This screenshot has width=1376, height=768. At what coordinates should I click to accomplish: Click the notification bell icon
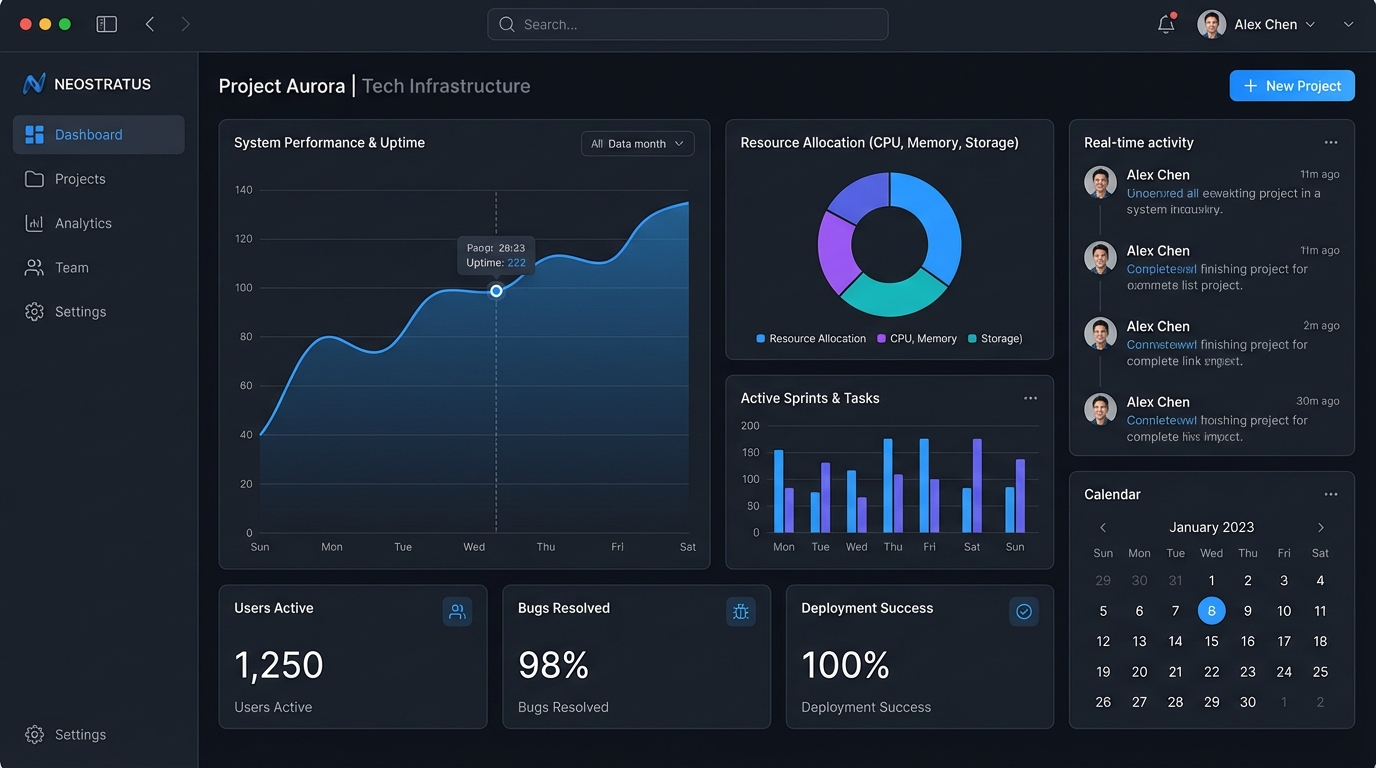click(x=1165, y=25)
